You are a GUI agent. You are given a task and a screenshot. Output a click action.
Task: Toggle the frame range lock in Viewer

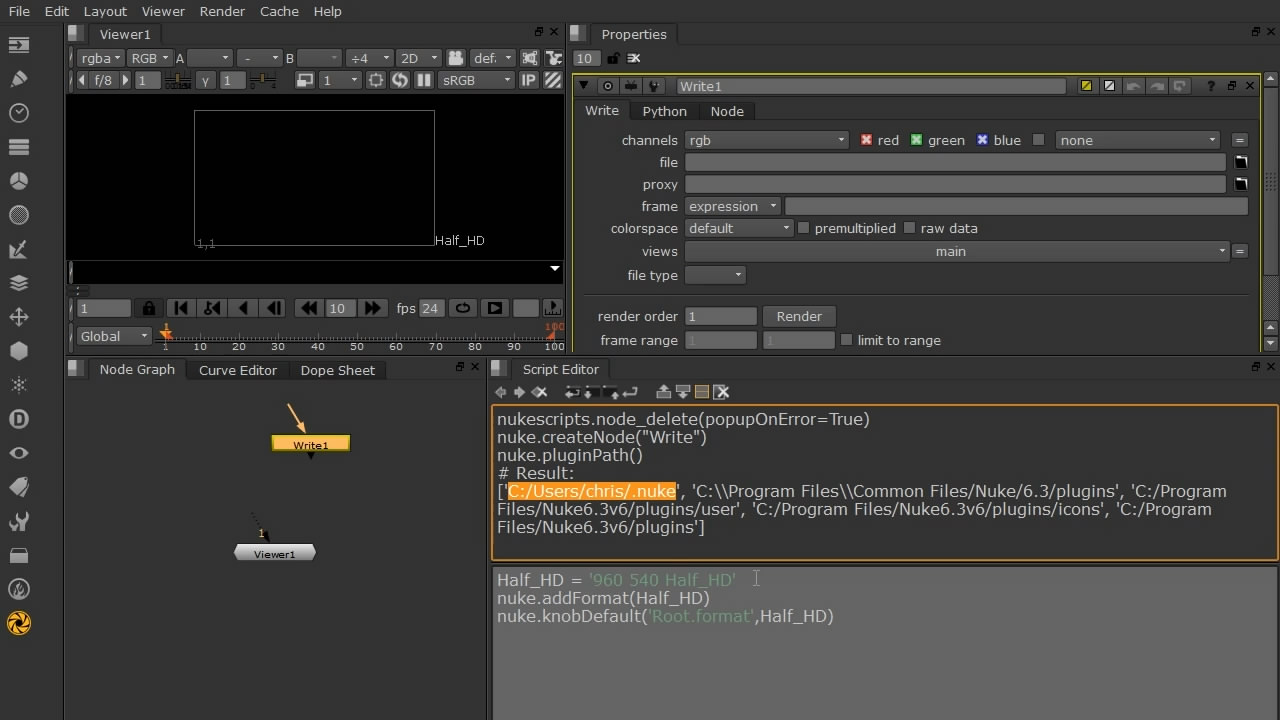[148, 308]
